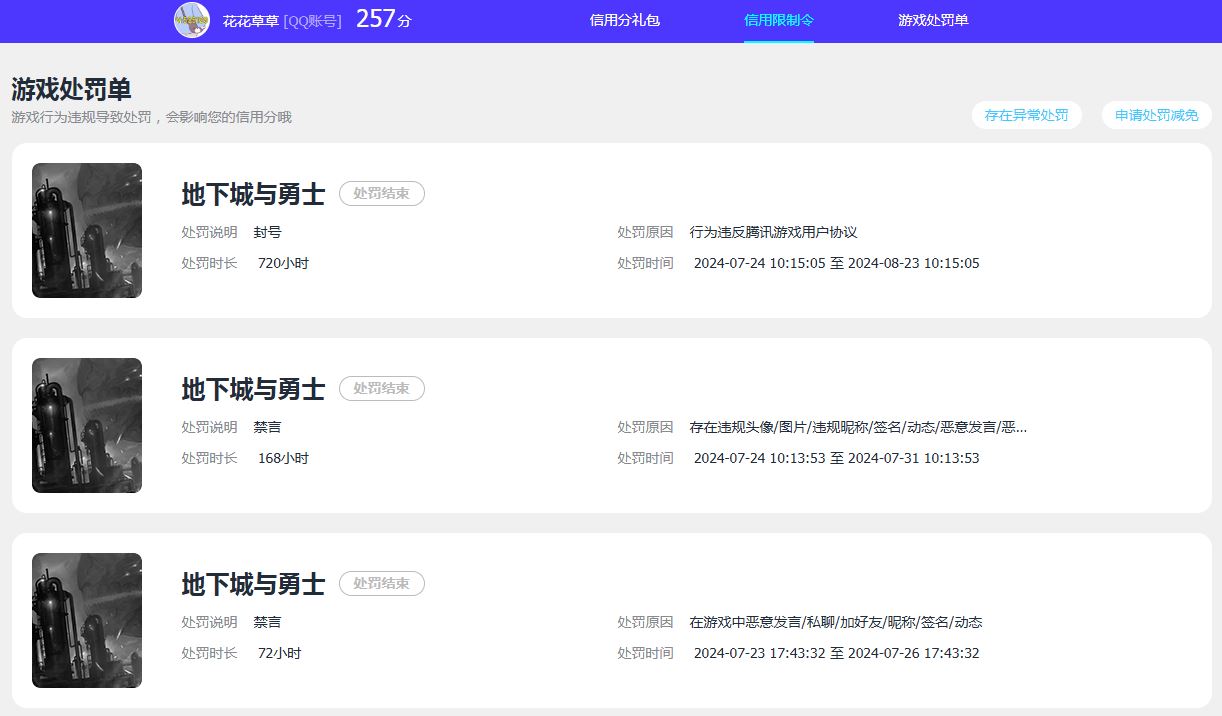The height and width of the screenshot is (716, 1222).
Task: Switch to the 游戏处罚单 tab
Action: pyautogui.click(x=933, y=20)
